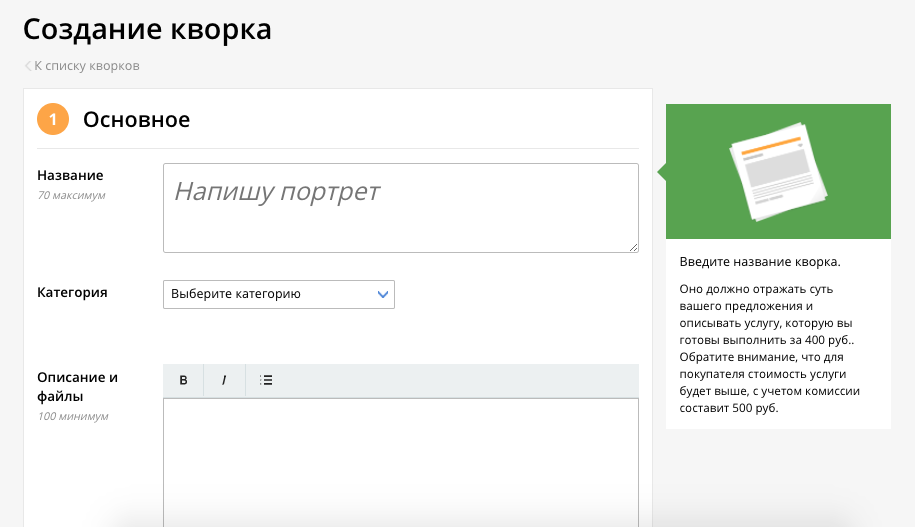Toggle bold formatting in the description editor

(x=183, y=380)
